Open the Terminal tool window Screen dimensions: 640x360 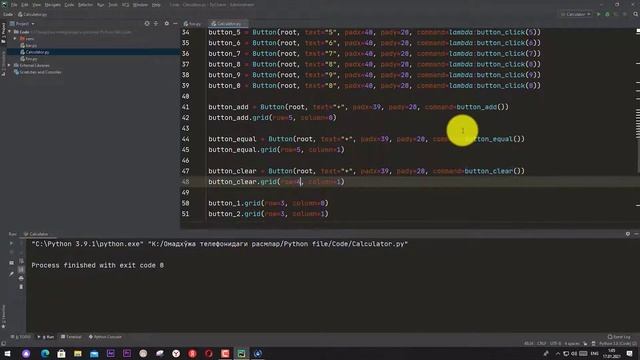click(x=71, y=337)
